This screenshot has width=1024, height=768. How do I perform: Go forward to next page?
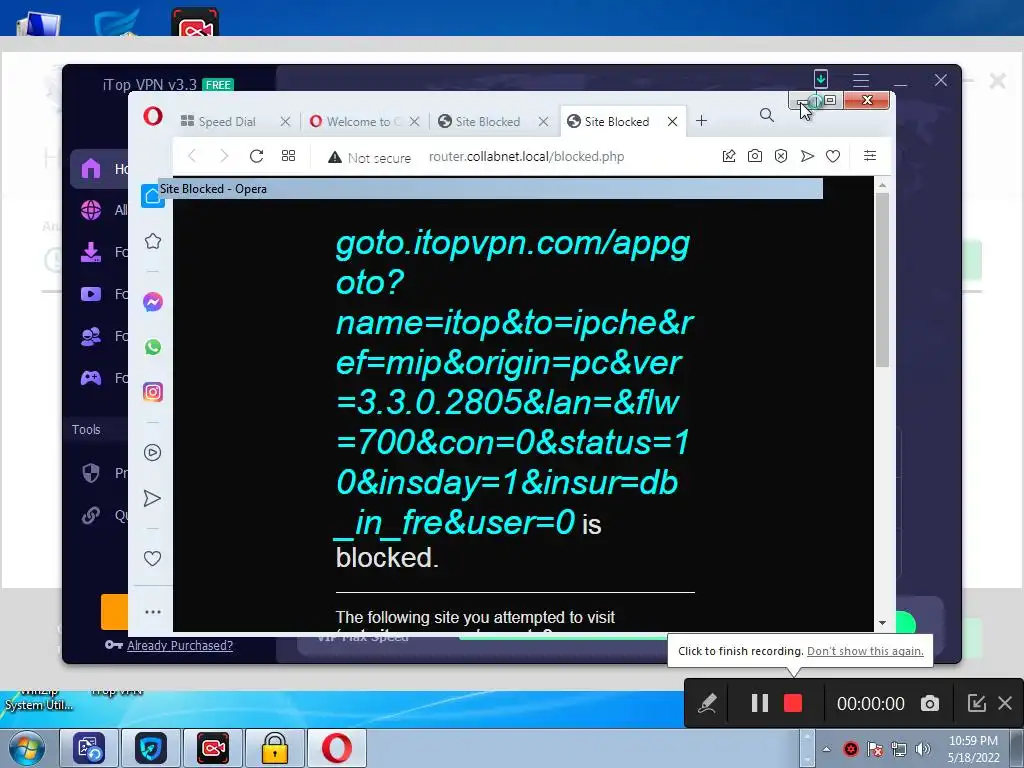click(x=224, y=156)
